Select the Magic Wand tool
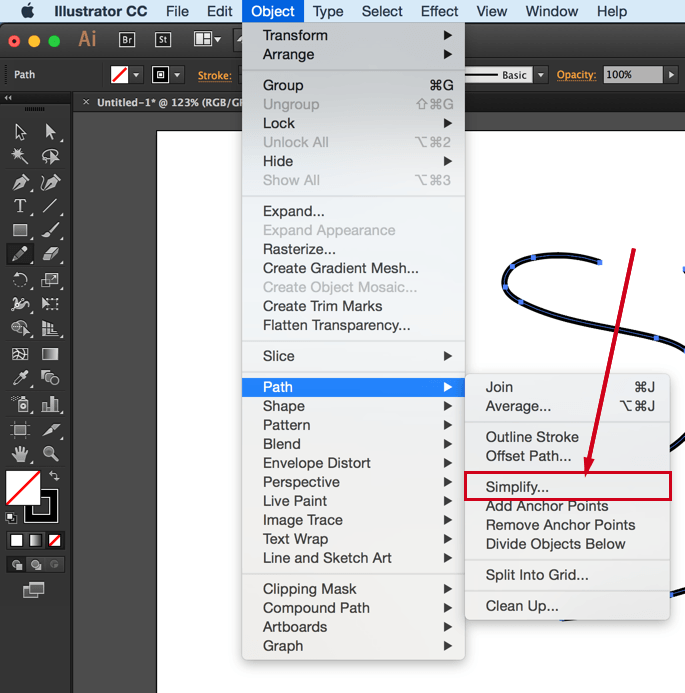Image resolution: width=685 pixels, height=693 pixels. tap(20, 156)
